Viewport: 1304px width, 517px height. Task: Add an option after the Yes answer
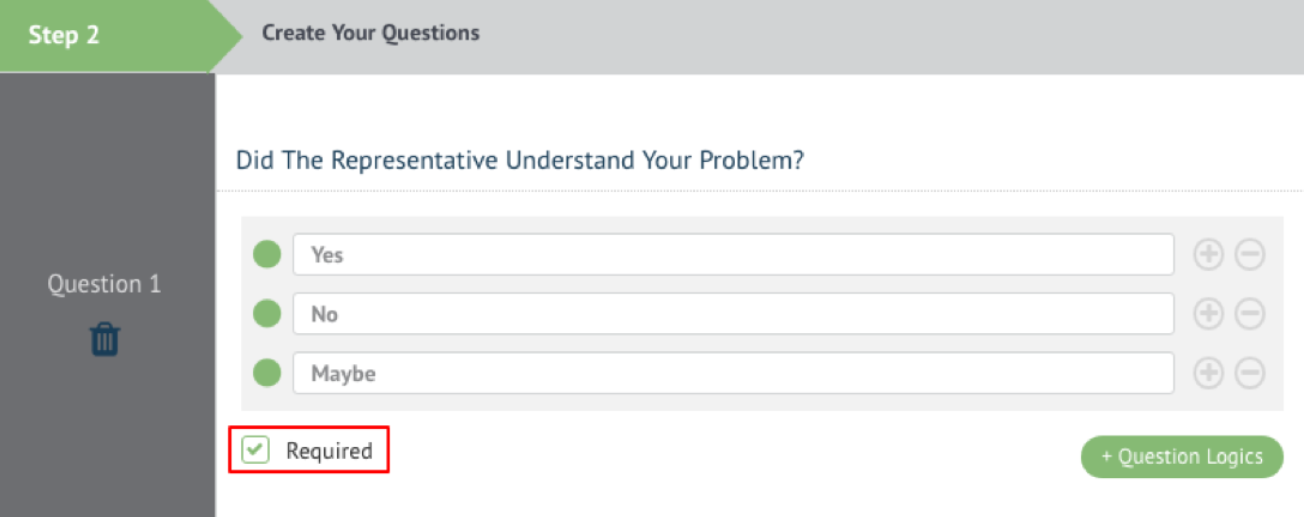tap(1209, 255)
